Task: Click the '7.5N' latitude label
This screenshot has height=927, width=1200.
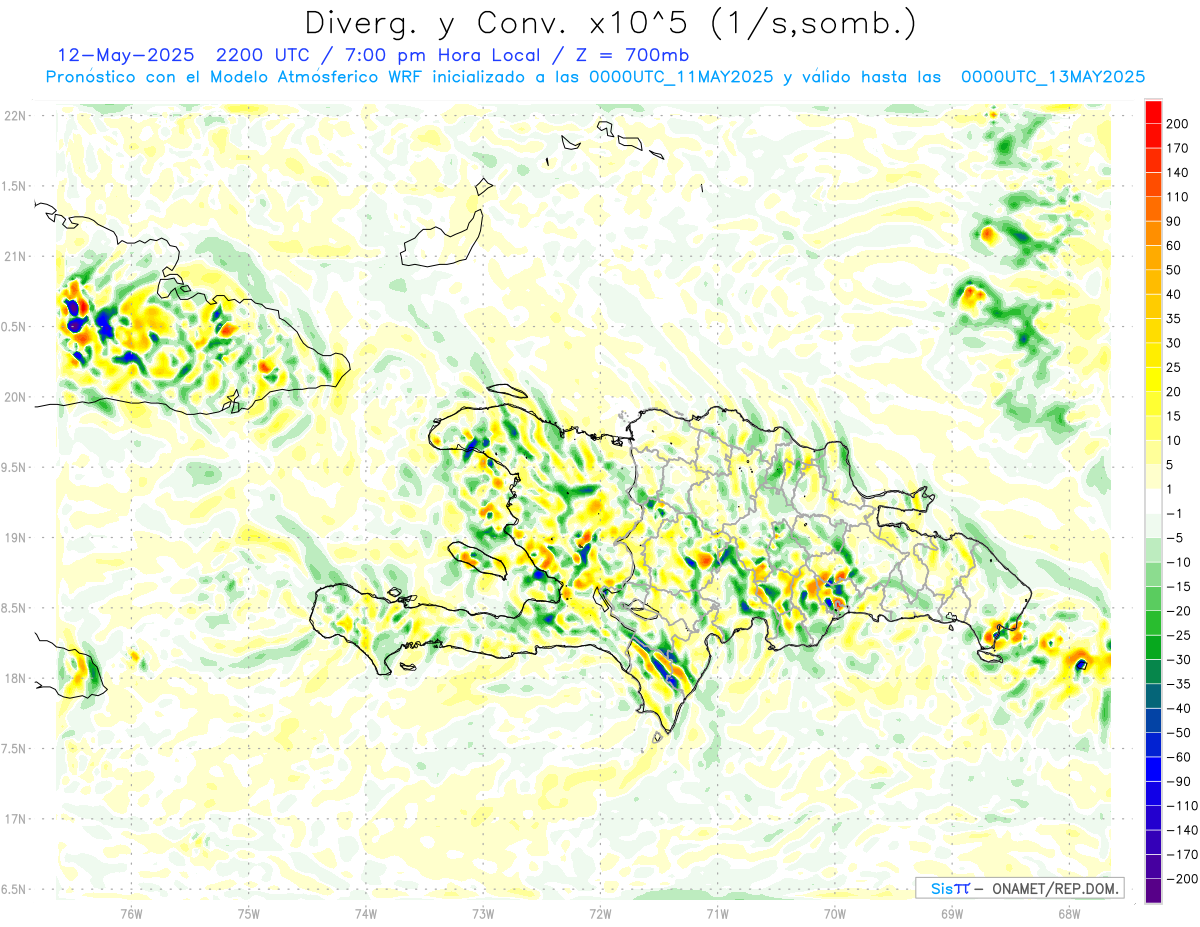Action: click(15, 748)
